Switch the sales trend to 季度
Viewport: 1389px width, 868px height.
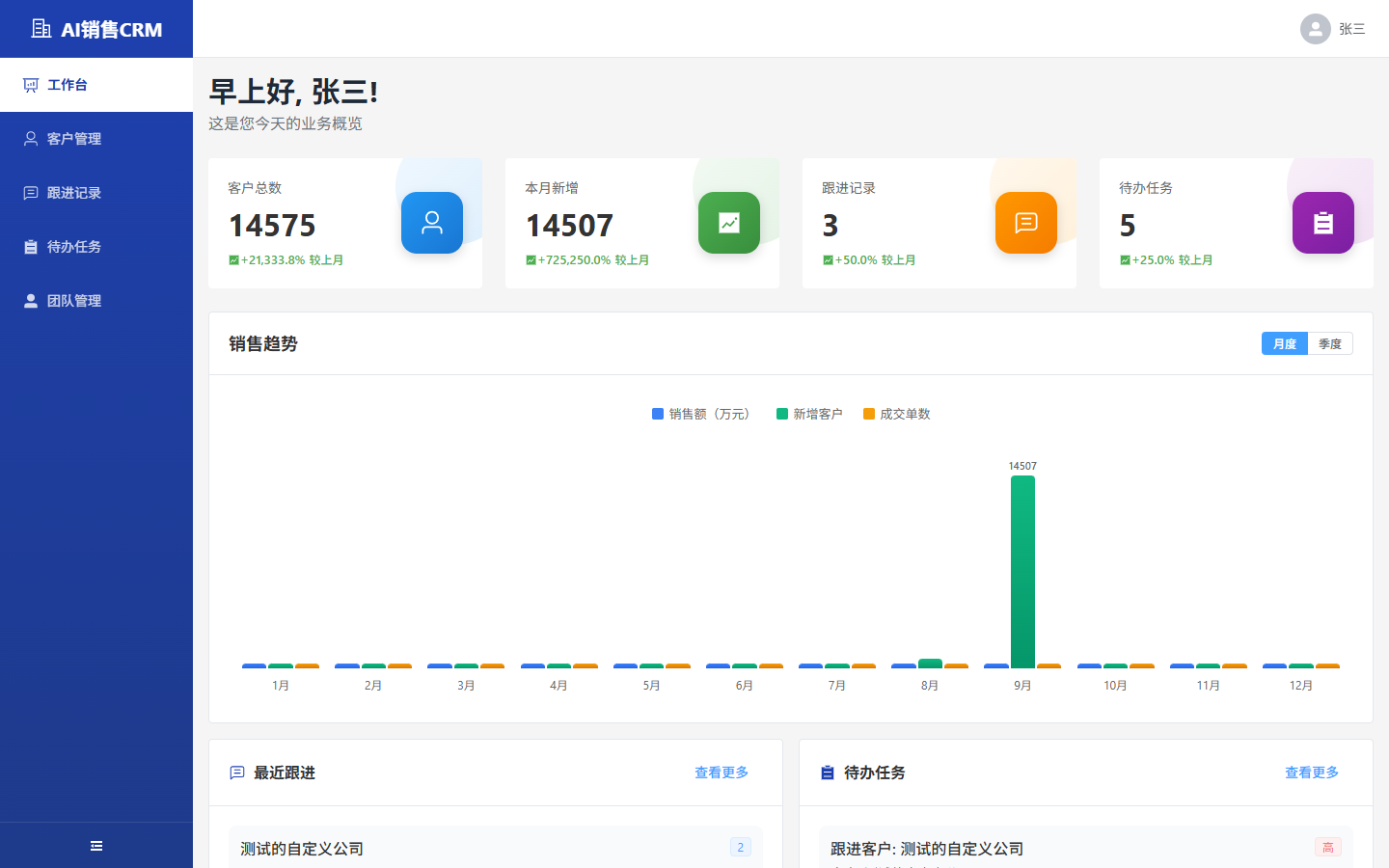click(x=1330, y=344)
